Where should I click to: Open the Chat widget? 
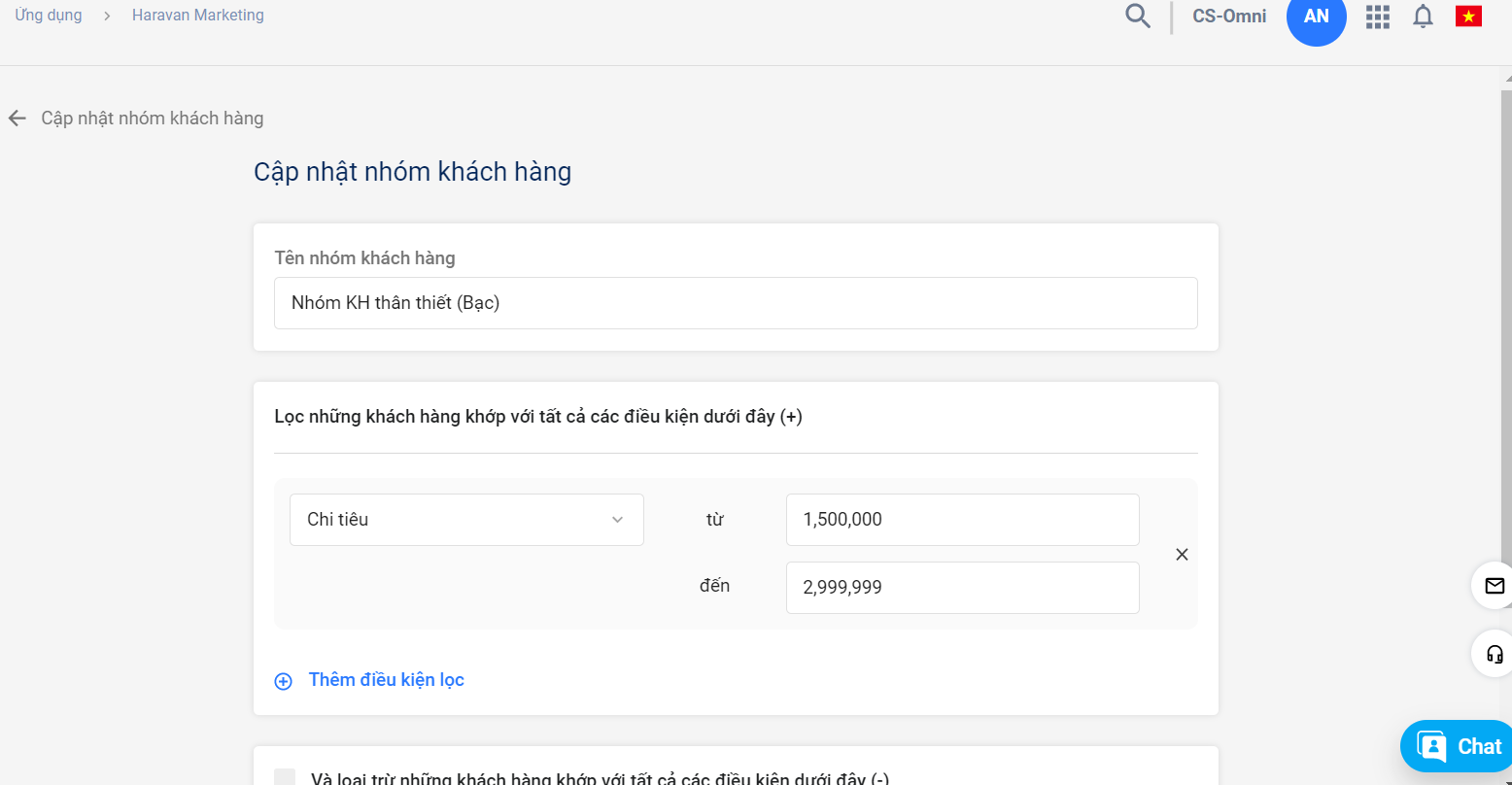point(1458,746)
